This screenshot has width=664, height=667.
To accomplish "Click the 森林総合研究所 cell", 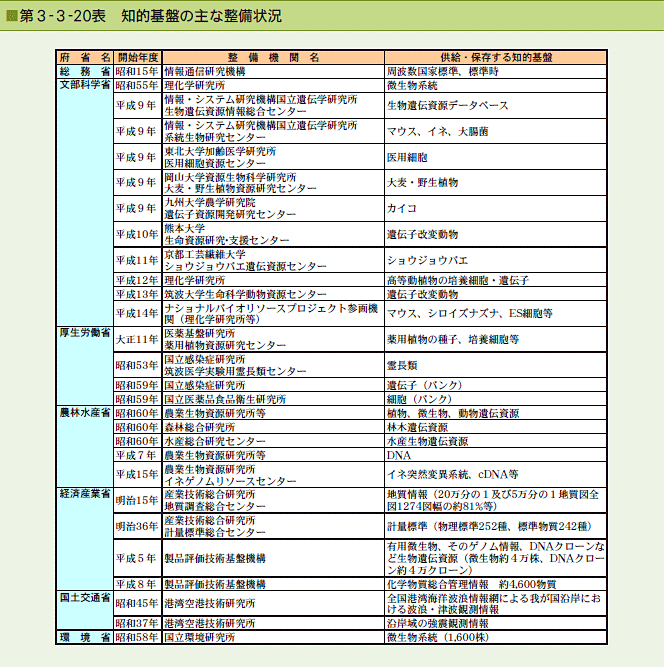I will point(273,427).
